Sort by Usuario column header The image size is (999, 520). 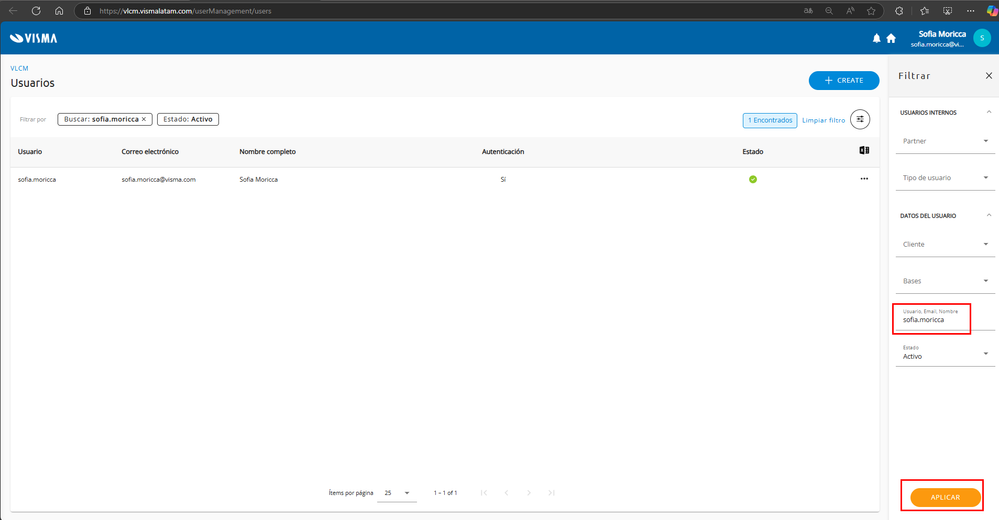point(30,152)
